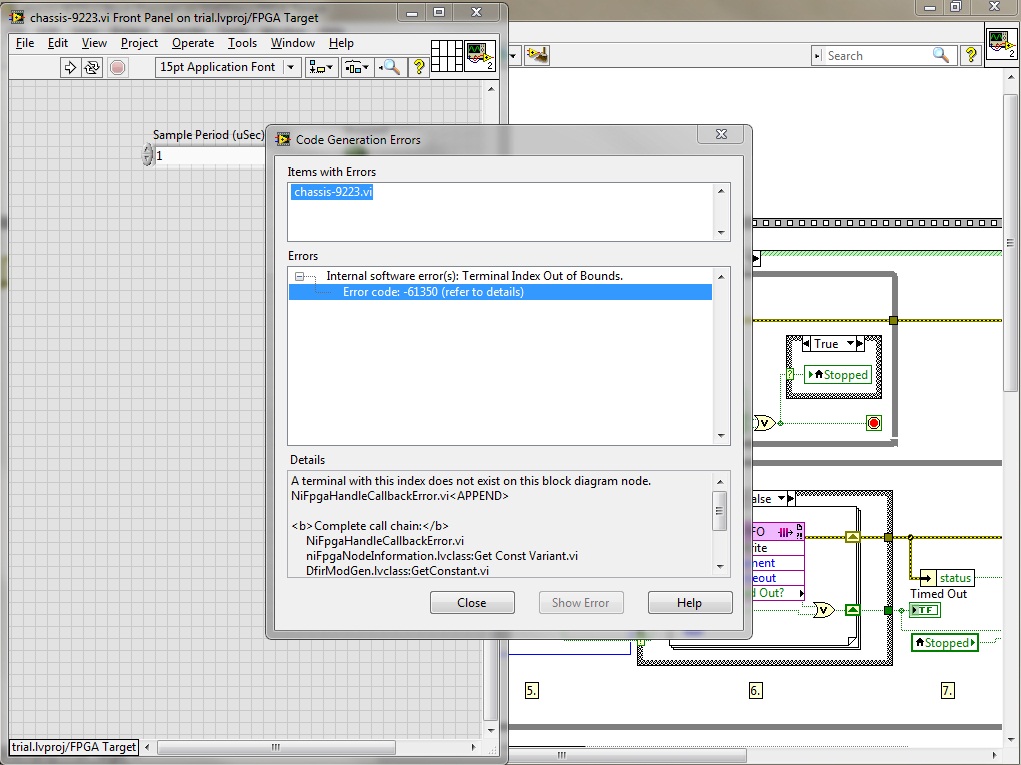Select the Terminal Index Out of Bounds row
Viewport: 1021px width, 765px height.
[x=474, y=276]
